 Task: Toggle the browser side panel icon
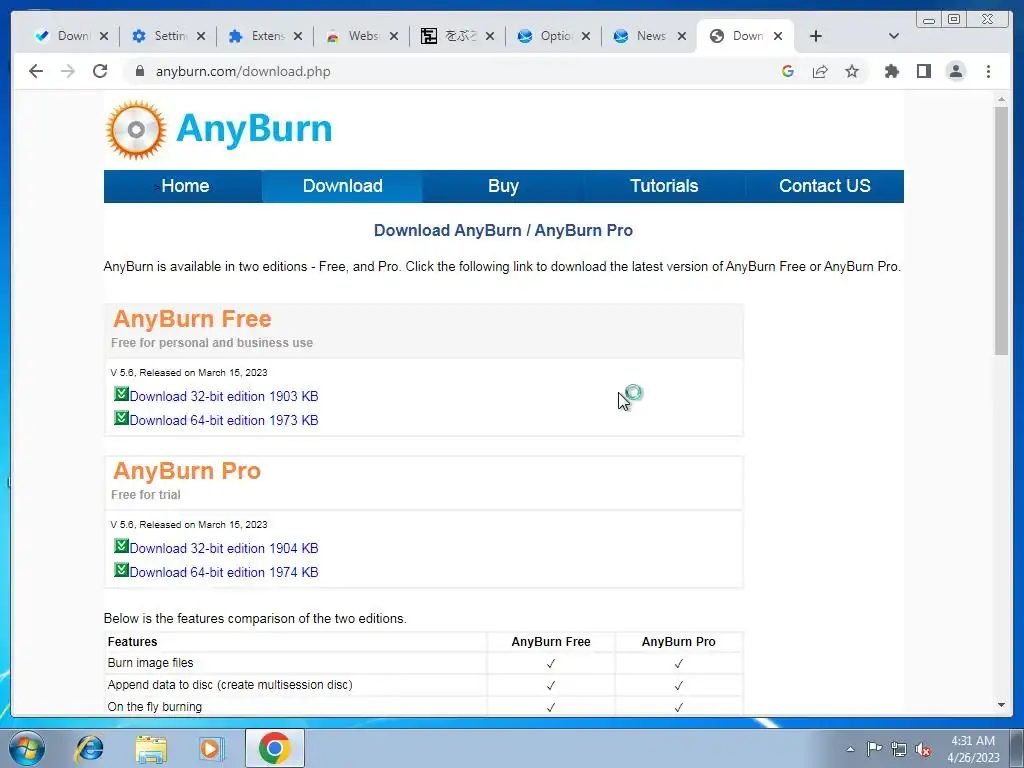[x=923, y=71]
